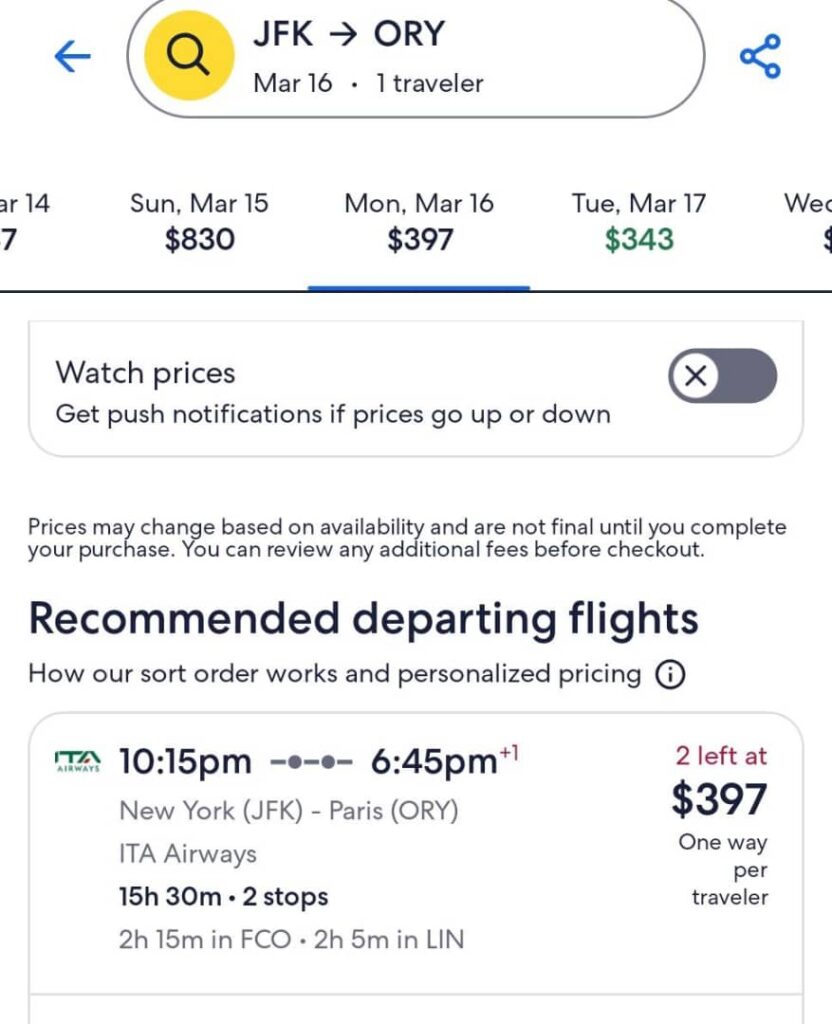The height and width of the screenshot is (1024, 832).
Task: Select the Mon, Mar 16 date tab
Action: click(x=419, y=222)
